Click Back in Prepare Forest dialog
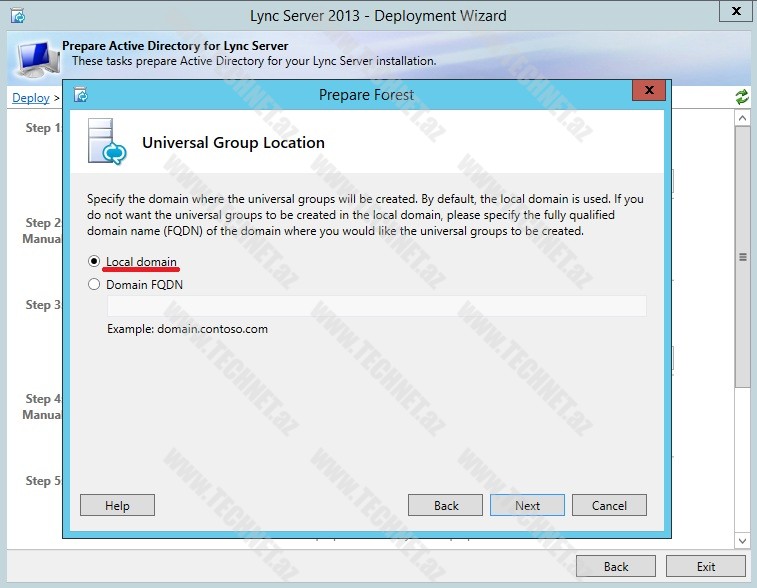The height and width of the screenshot is (588, 757). pos(445,505)
